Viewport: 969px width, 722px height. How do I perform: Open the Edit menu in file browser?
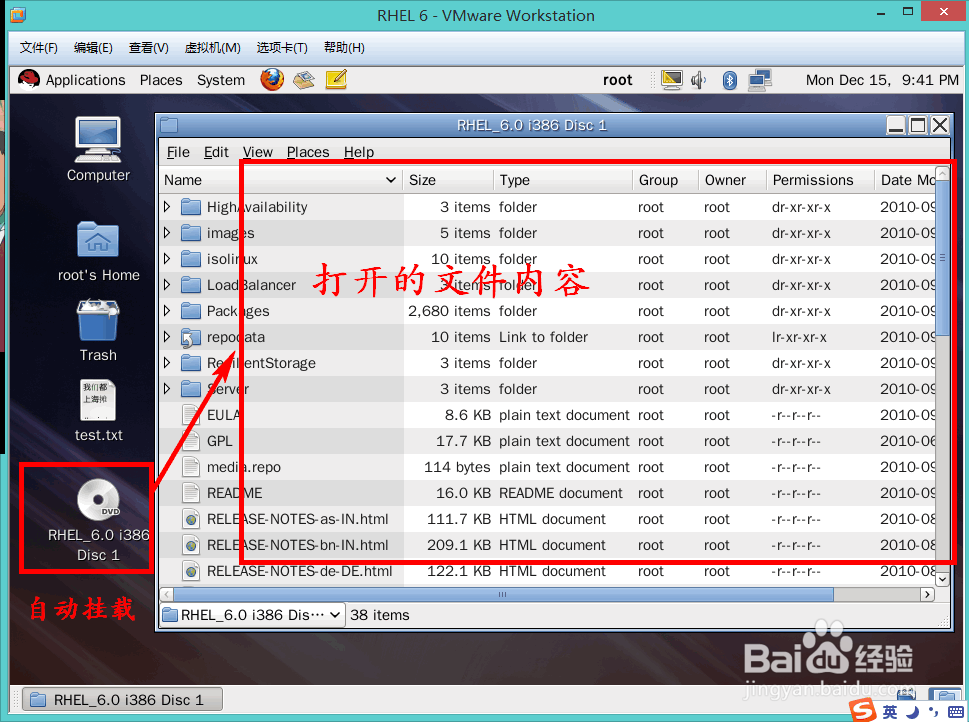[216, 152]
